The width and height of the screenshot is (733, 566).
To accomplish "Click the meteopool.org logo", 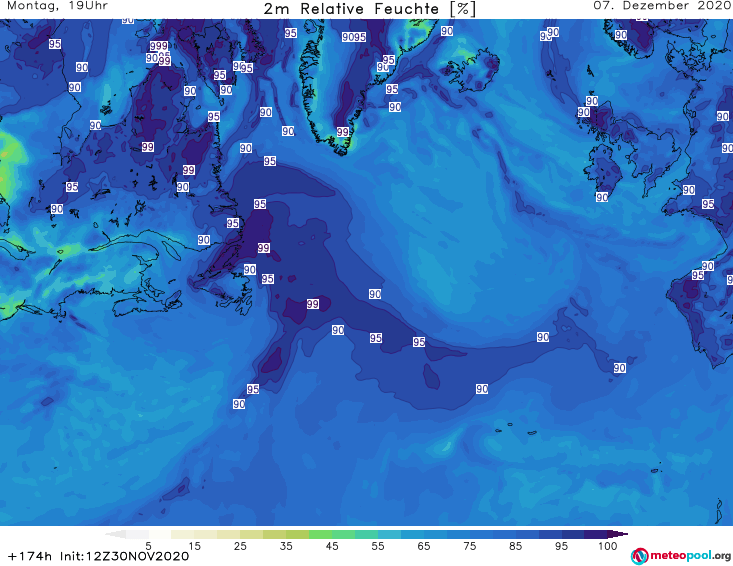I will tap(681, 556).
